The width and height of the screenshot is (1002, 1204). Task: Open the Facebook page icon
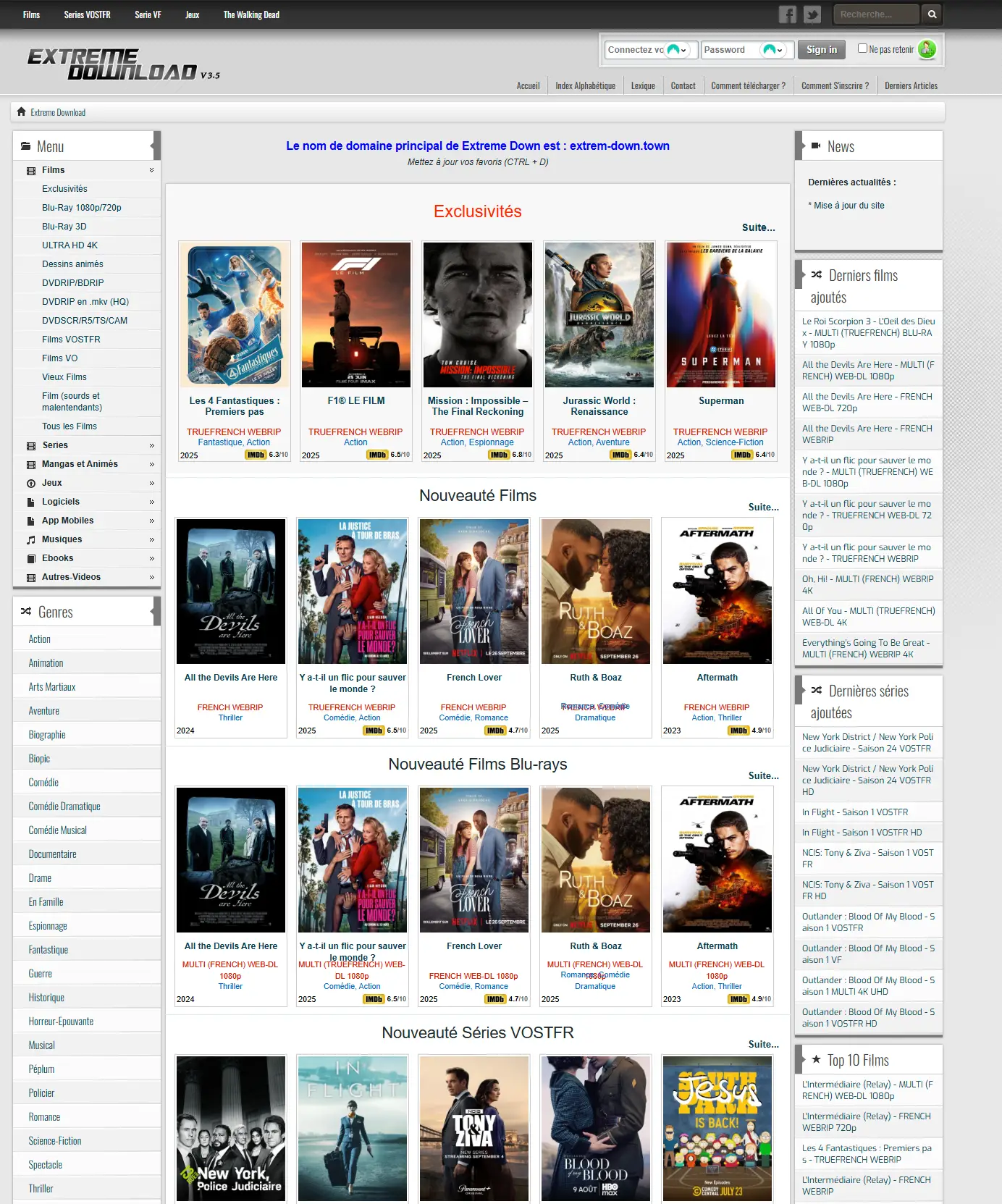point(787,14)
